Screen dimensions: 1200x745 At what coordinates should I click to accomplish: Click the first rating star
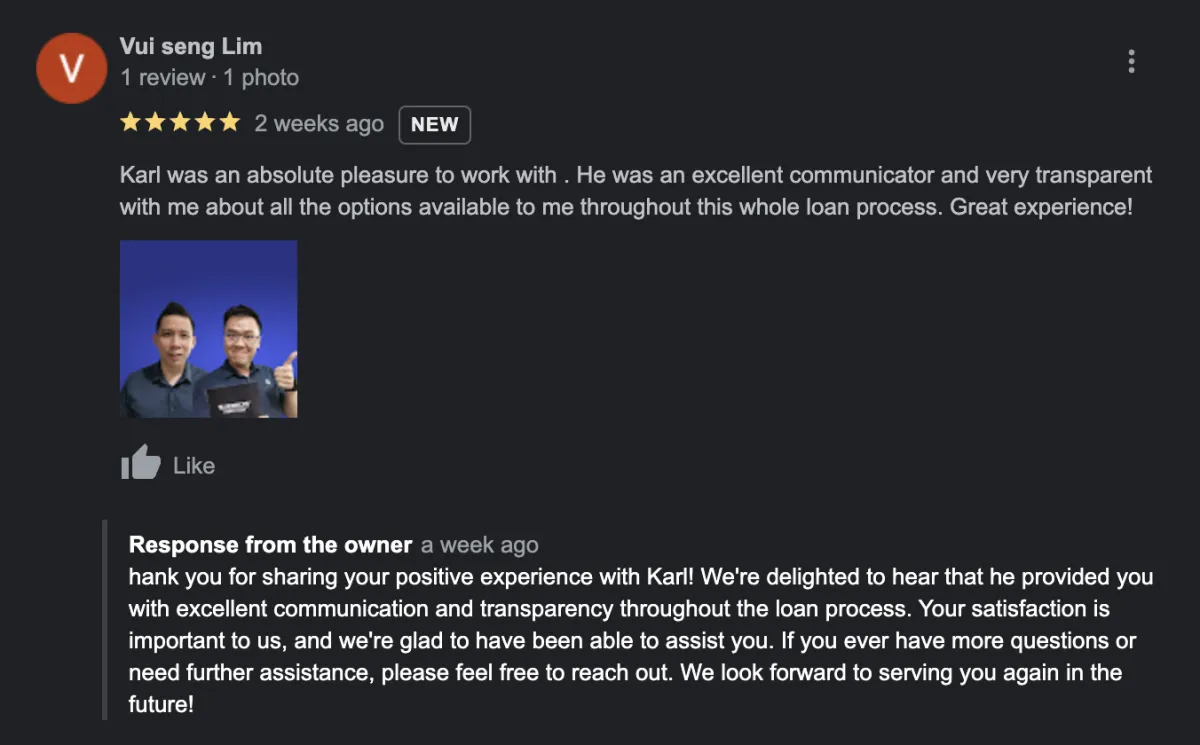130,123
